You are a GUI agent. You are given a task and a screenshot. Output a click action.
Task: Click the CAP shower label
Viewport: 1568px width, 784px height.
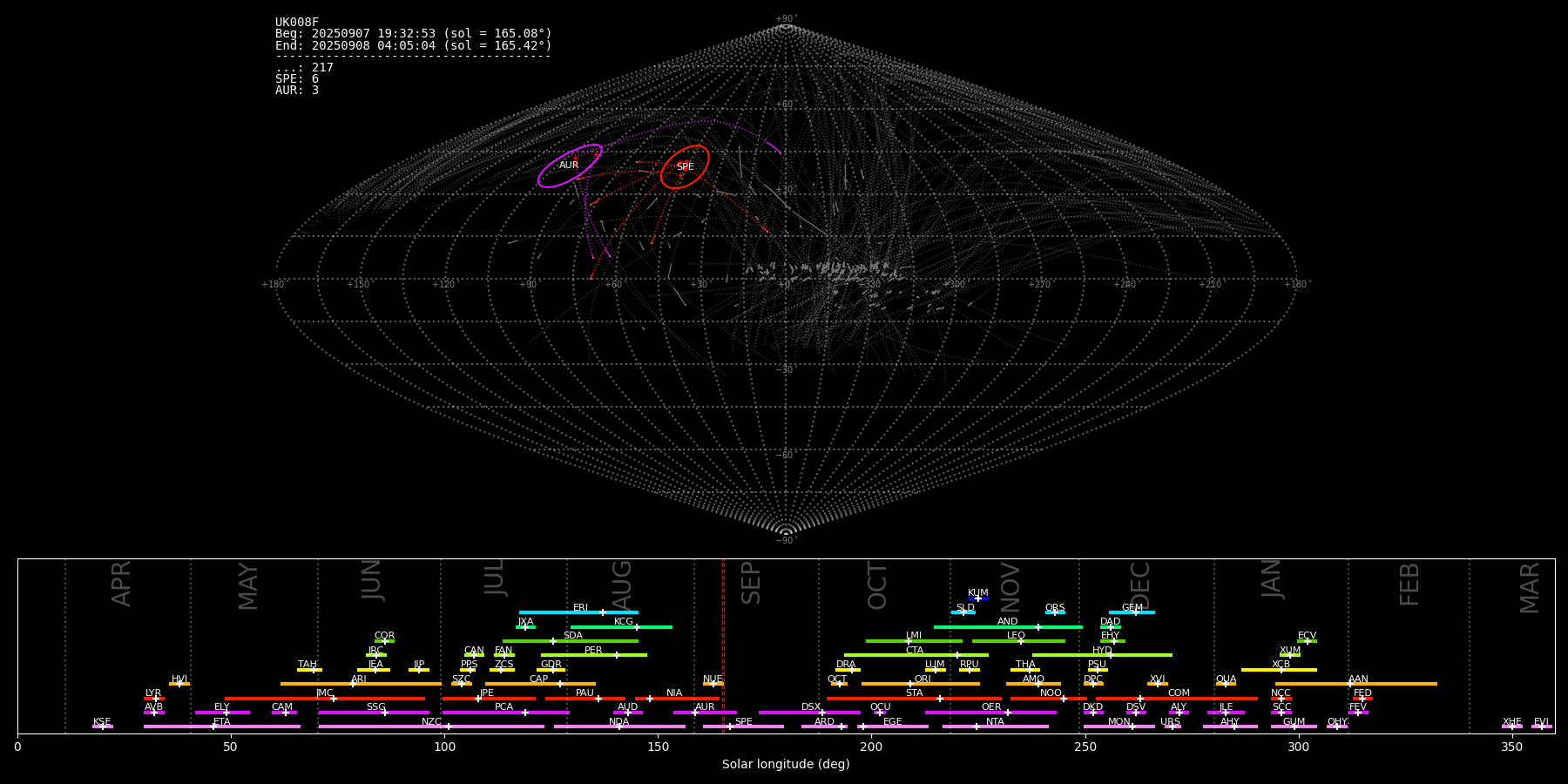539,679
